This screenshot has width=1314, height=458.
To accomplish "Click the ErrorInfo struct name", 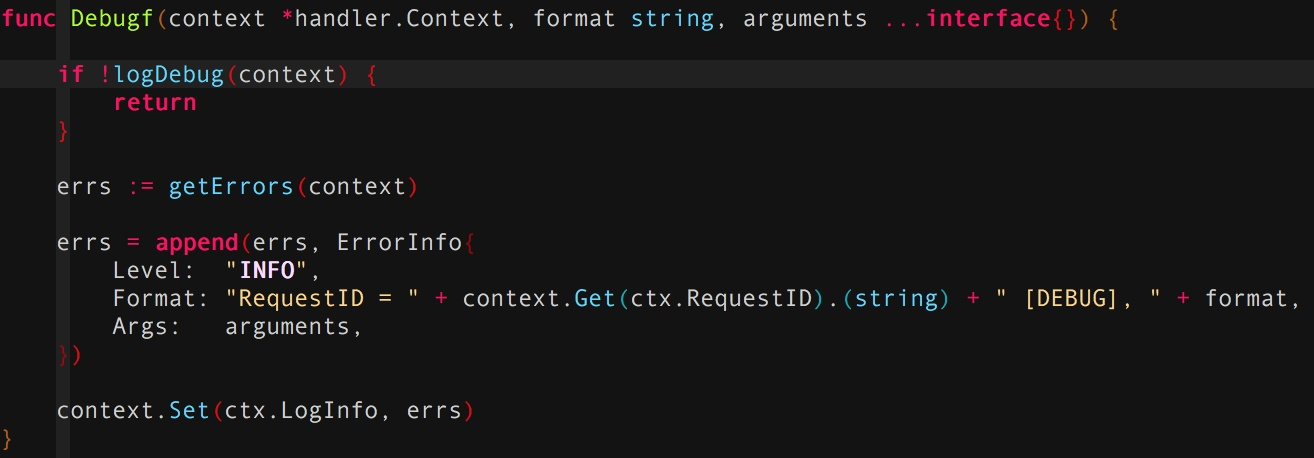I will (x=400, y=242).
